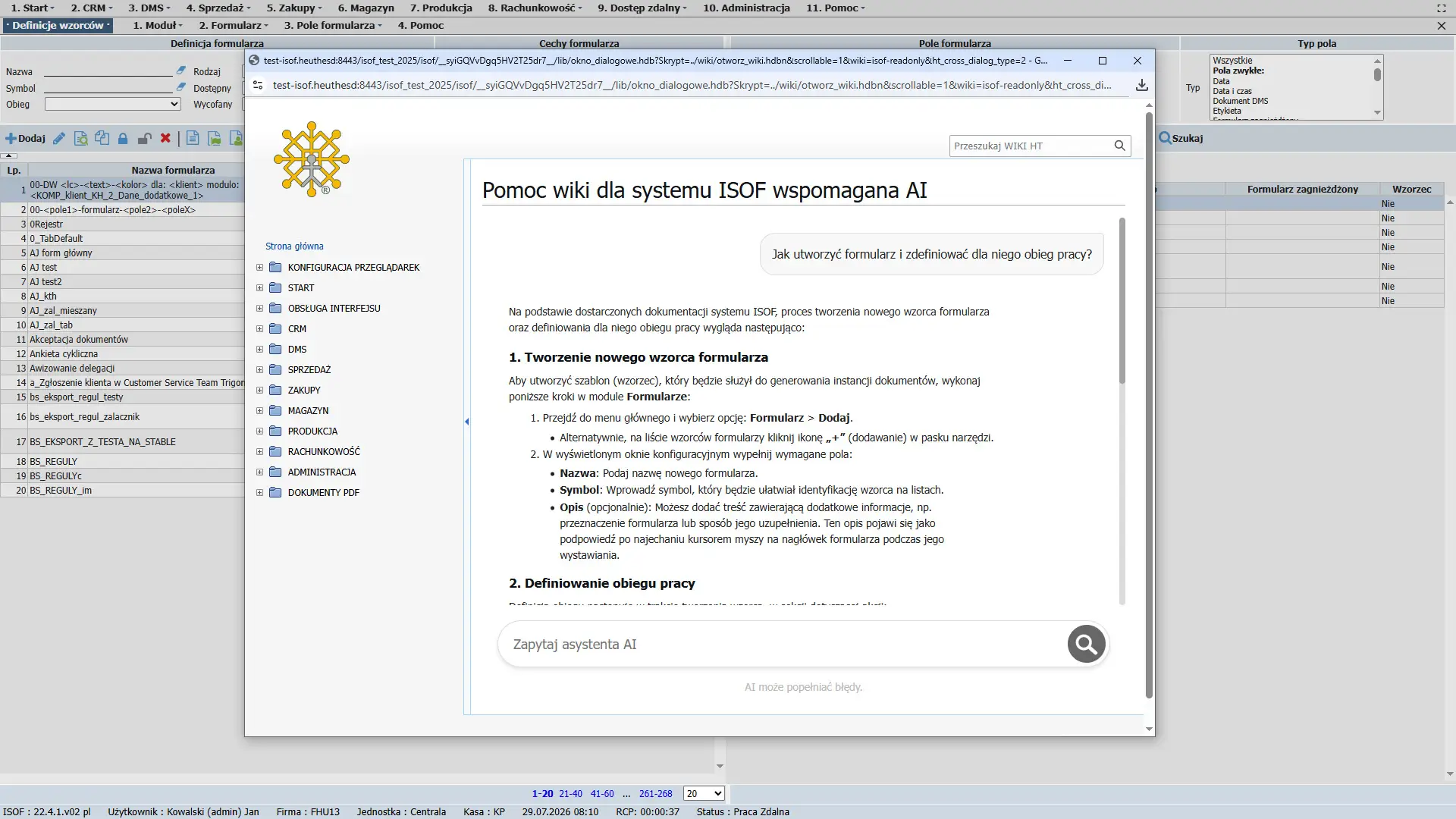Image resolution: width=1456 pixels, height=819 pixels.
Task: Expand the ZAKUPY tree node
Action: pyautogui.click(x=259, y=390)
